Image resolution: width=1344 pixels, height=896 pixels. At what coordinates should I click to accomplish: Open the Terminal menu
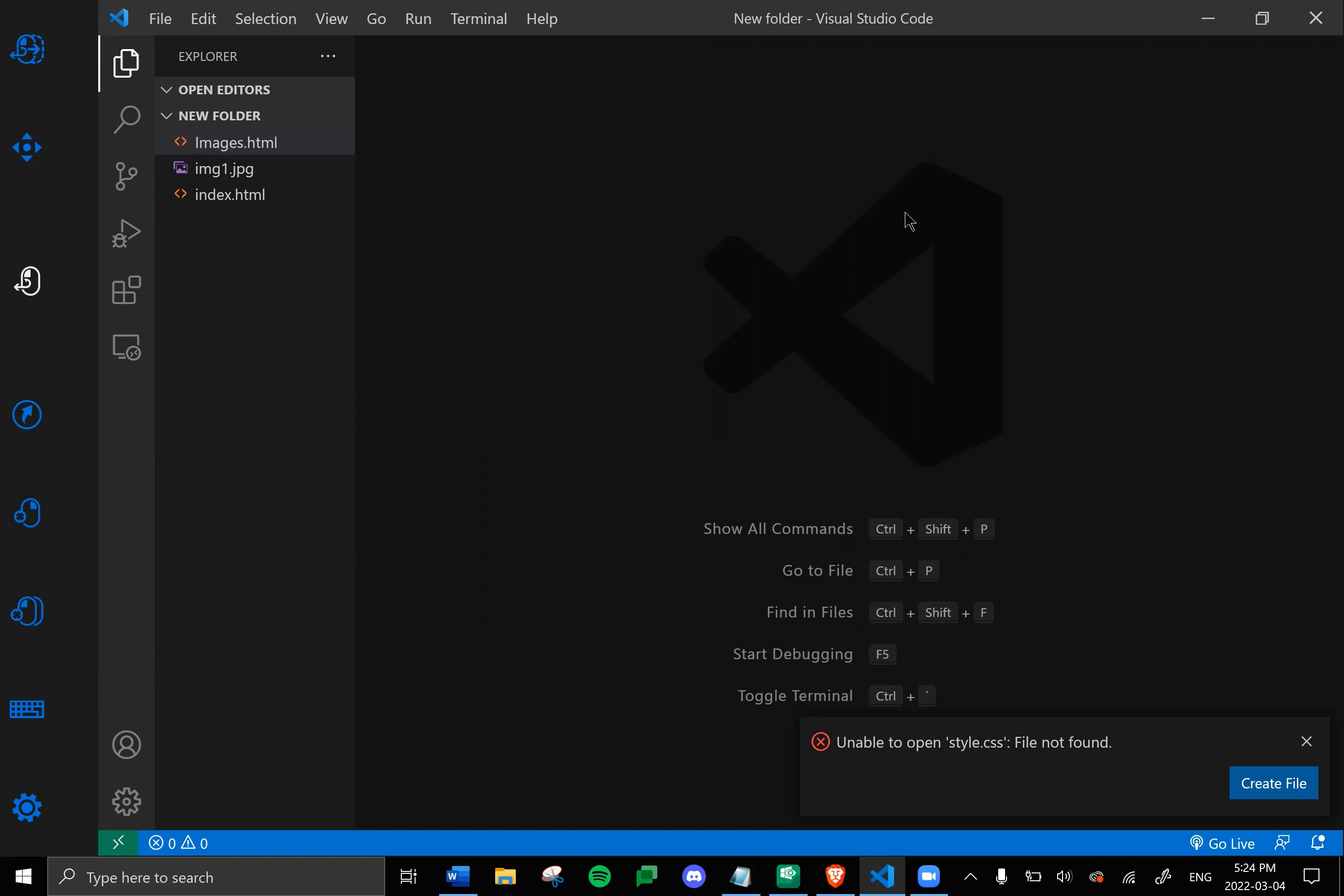pos(478,18)
